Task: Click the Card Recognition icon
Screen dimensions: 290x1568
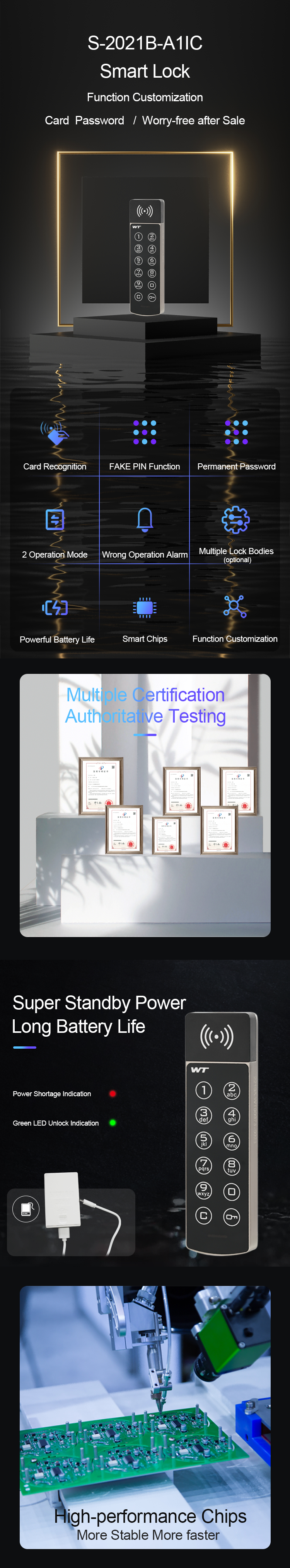Action: tap(55, 433)
